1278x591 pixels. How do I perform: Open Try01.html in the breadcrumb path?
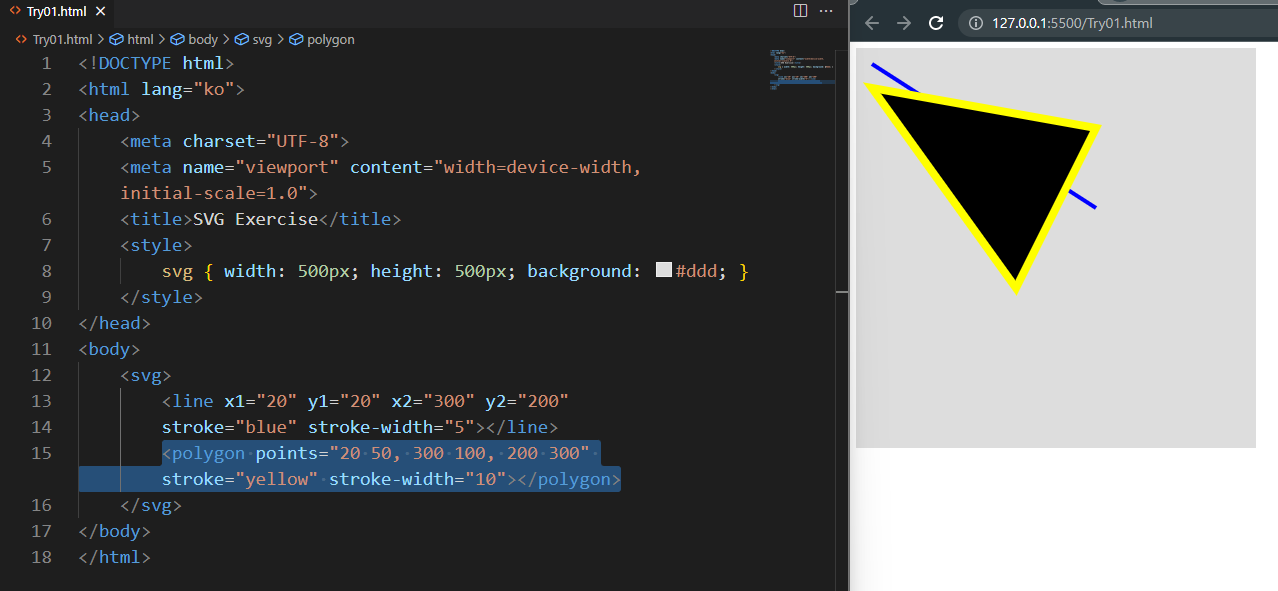54,40
